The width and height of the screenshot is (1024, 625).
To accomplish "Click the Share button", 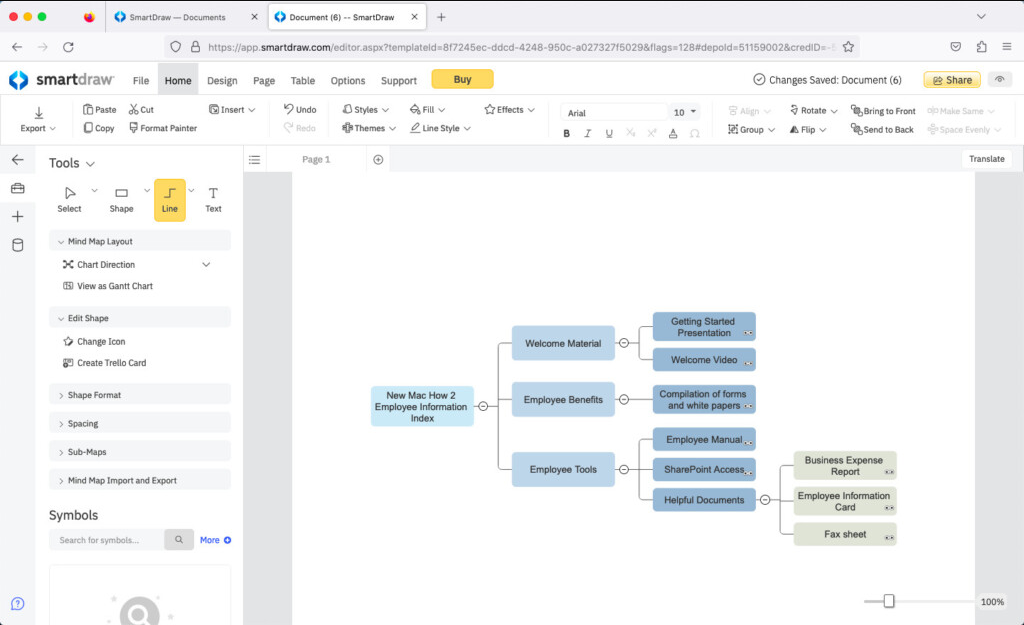I will coord(951,80).
